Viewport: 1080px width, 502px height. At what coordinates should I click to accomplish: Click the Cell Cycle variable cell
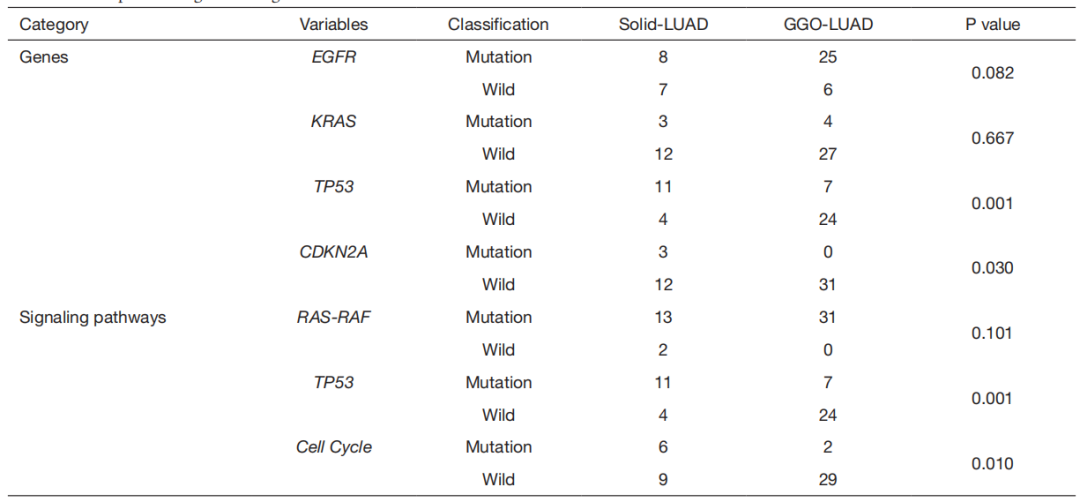333,447
